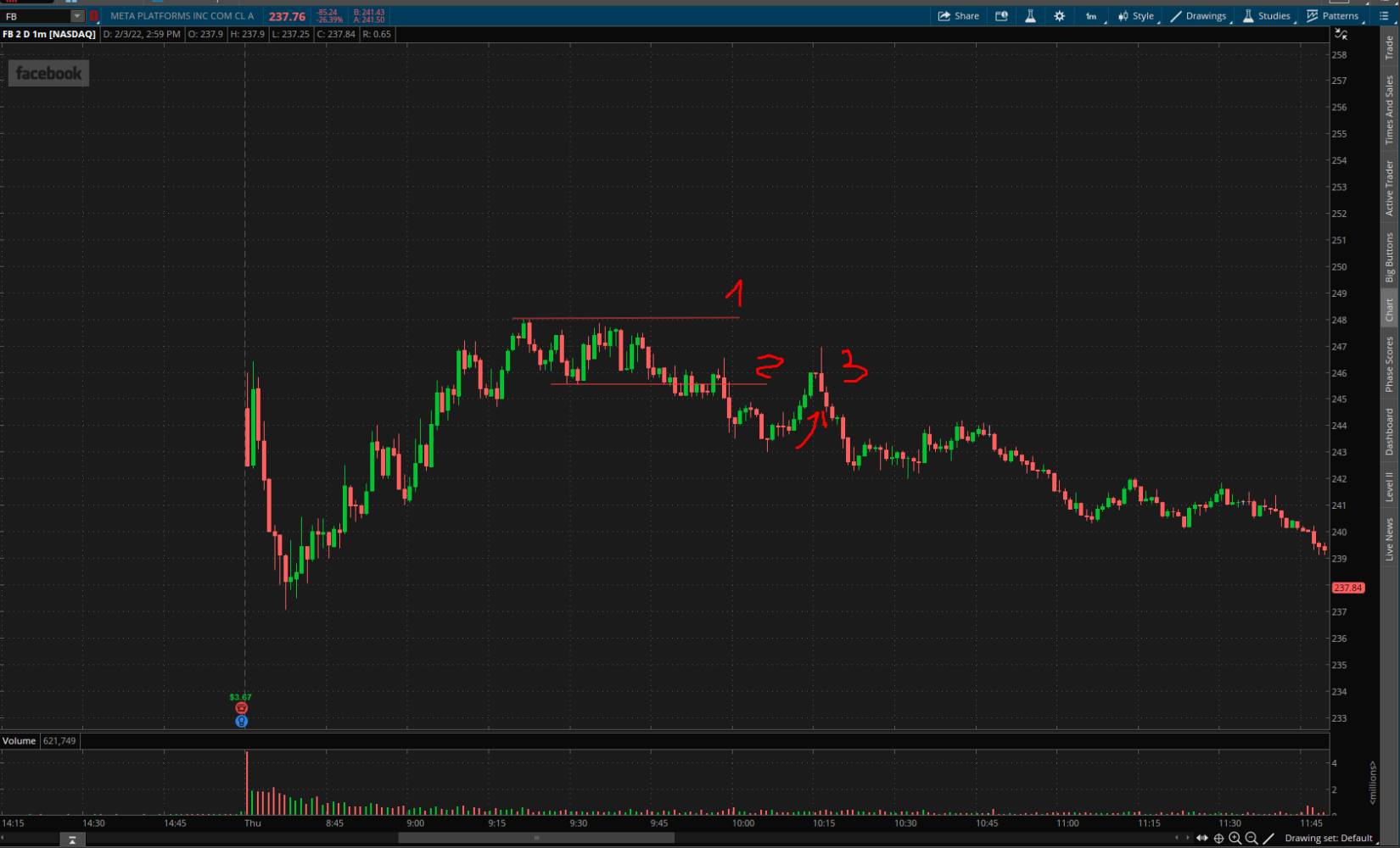Toggle the red link color indicator

[93, 16]
